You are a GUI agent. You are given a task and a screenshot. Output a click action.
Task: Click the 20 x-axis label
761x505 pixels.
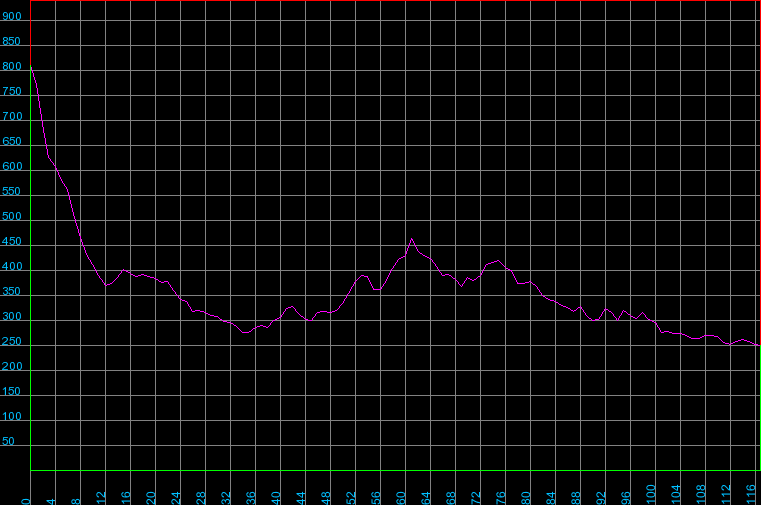pyautogui.click(x=151, y=498)
